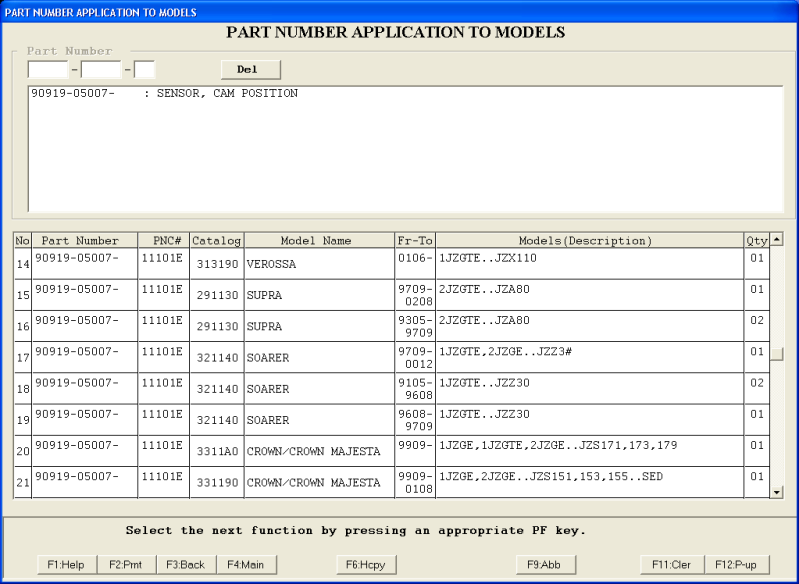Click the 0106- date cell in row 14

coord(415,264)
